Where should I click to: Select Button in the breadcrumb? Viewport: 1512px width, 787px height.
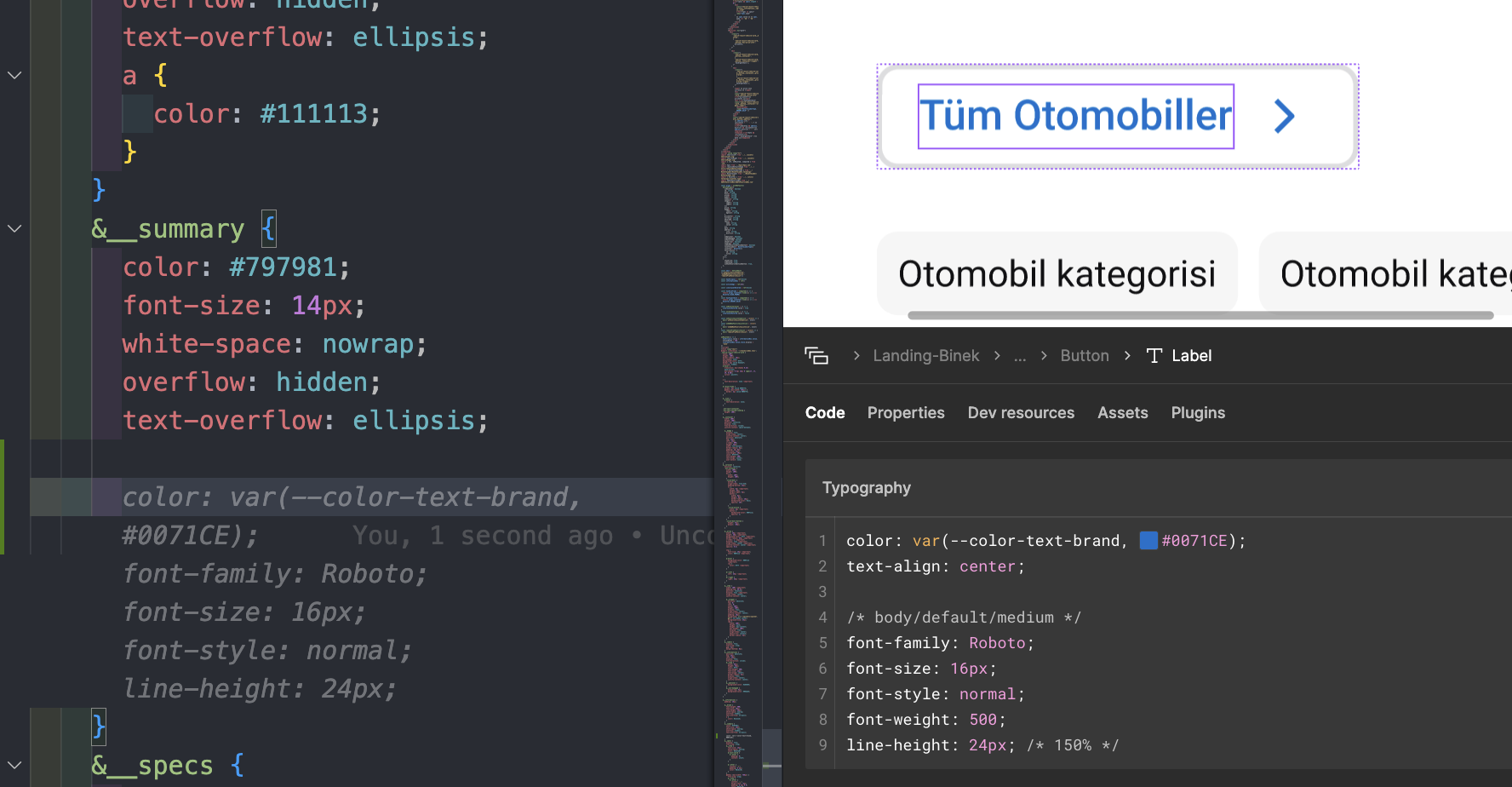pyautogui.click(x=1085, y=356)
